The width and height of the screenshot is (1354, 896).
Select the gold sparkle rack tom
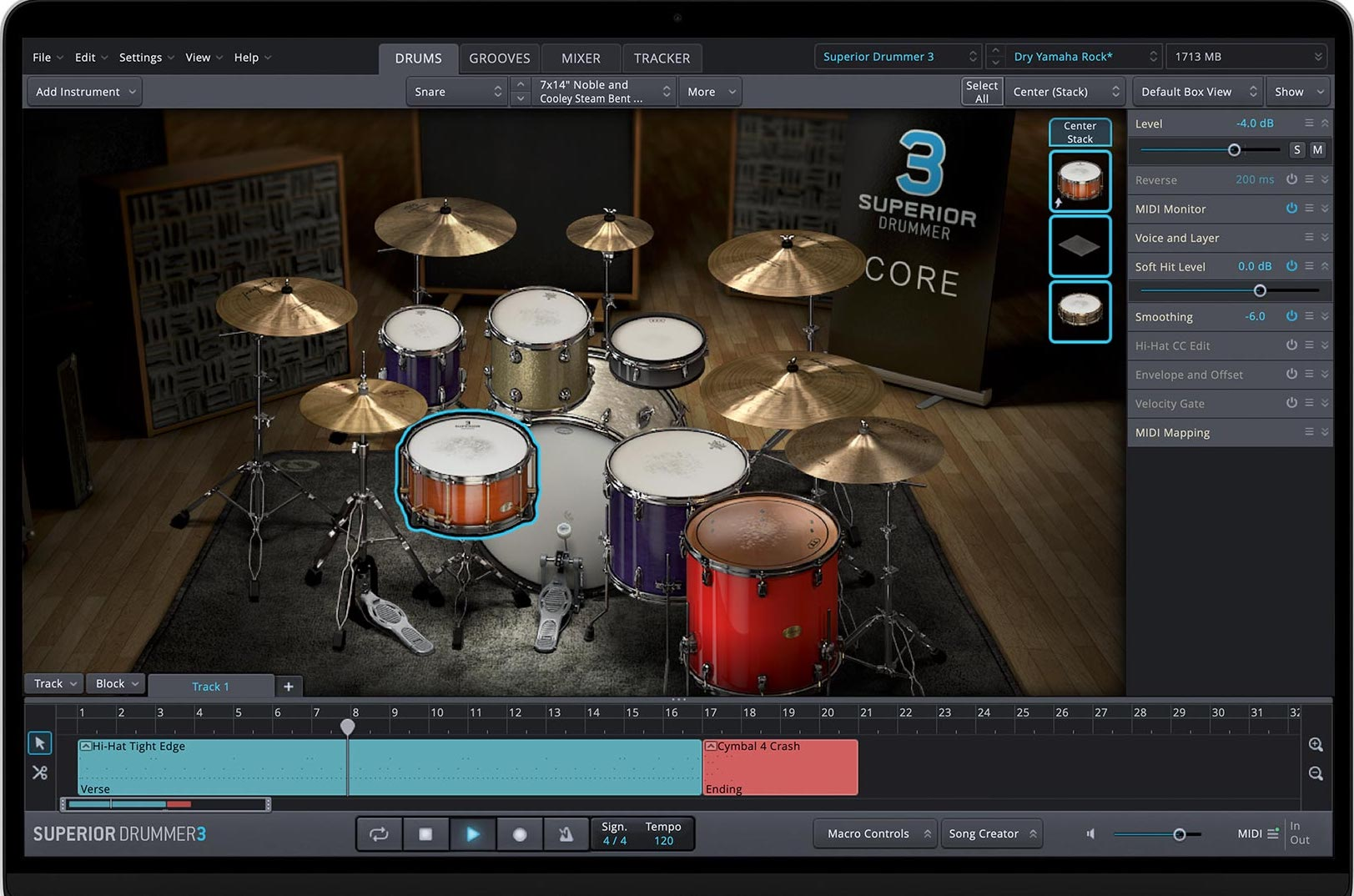(x=537, y=349)
